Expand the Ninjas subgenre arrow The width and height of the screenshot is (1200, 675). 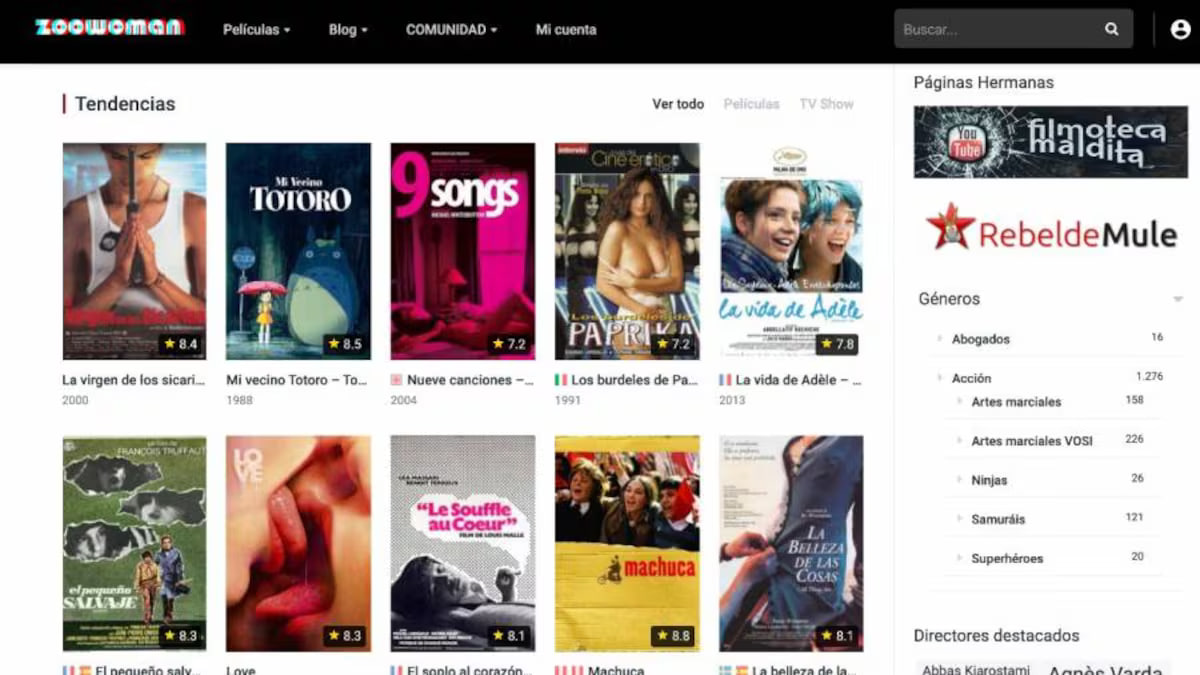click(960, 480)
